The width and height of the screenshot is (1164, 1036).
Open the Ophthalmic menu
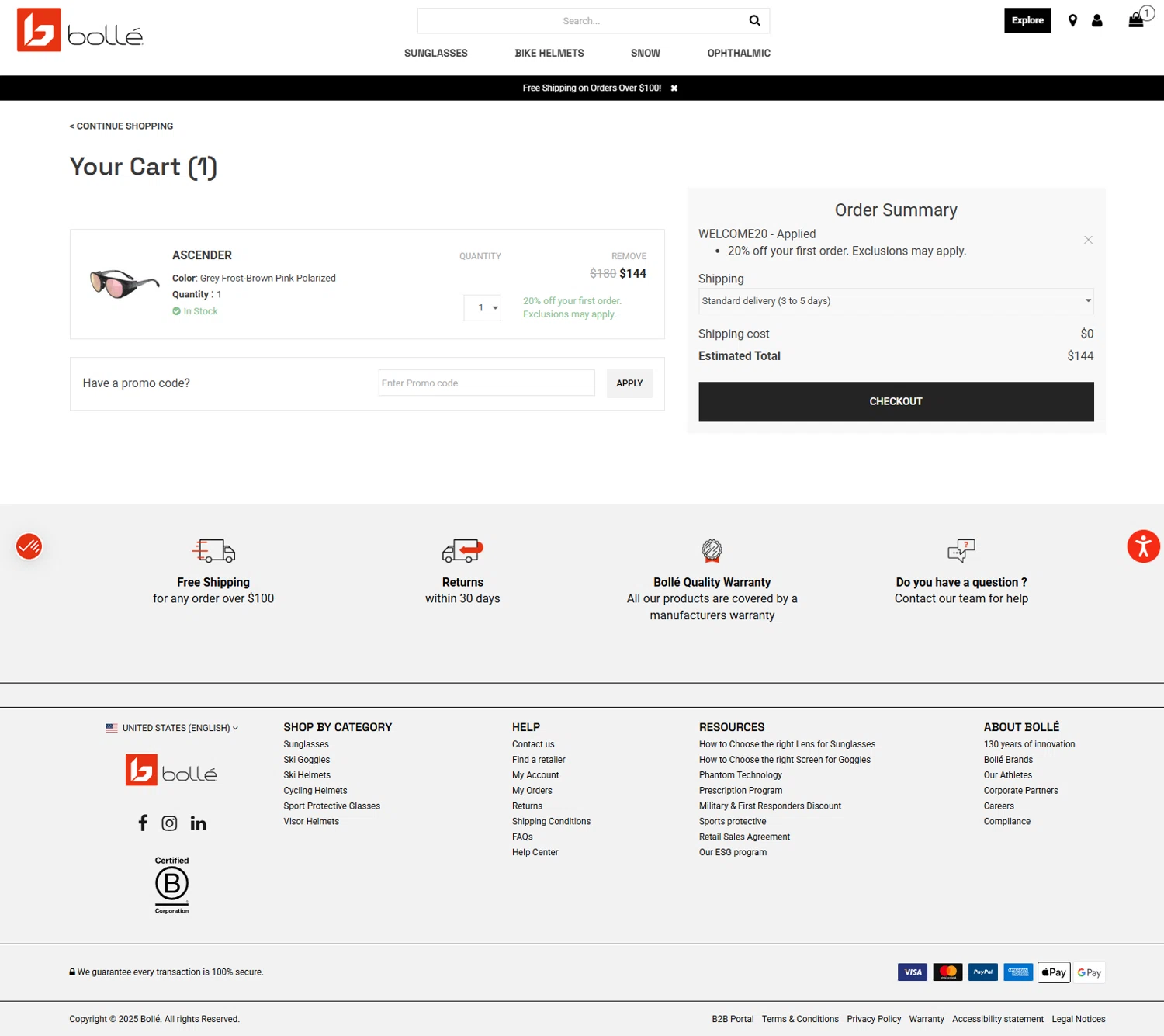739,53
